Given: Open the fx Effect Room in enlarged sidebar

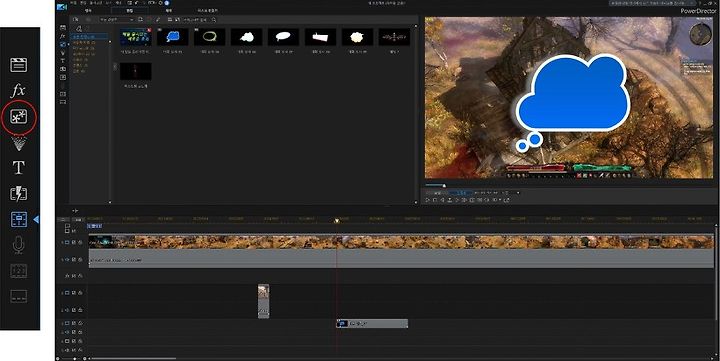Looking at the screenshot, I should tap(18, 90).
